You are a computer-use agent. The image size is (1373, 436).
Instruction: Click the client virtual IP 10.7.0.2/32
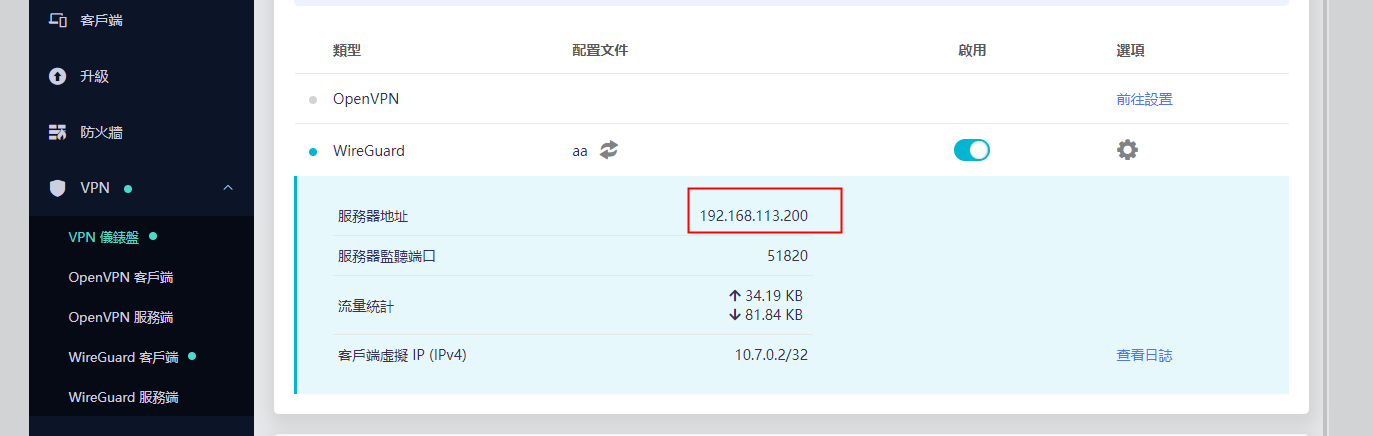[771, 355]
